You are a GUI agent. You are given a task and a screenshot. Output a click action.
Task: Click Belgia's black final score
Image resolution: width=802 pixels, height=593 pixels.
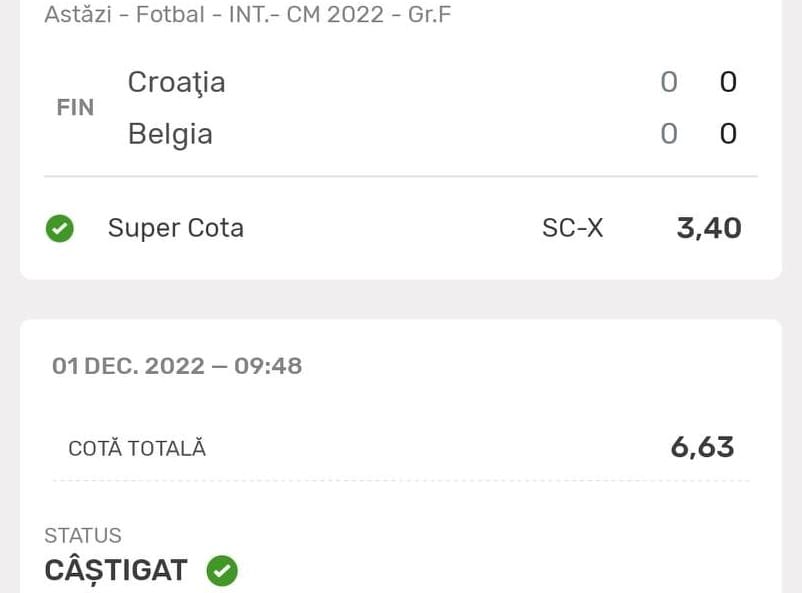pyautogui.click(x=728, y=134)
